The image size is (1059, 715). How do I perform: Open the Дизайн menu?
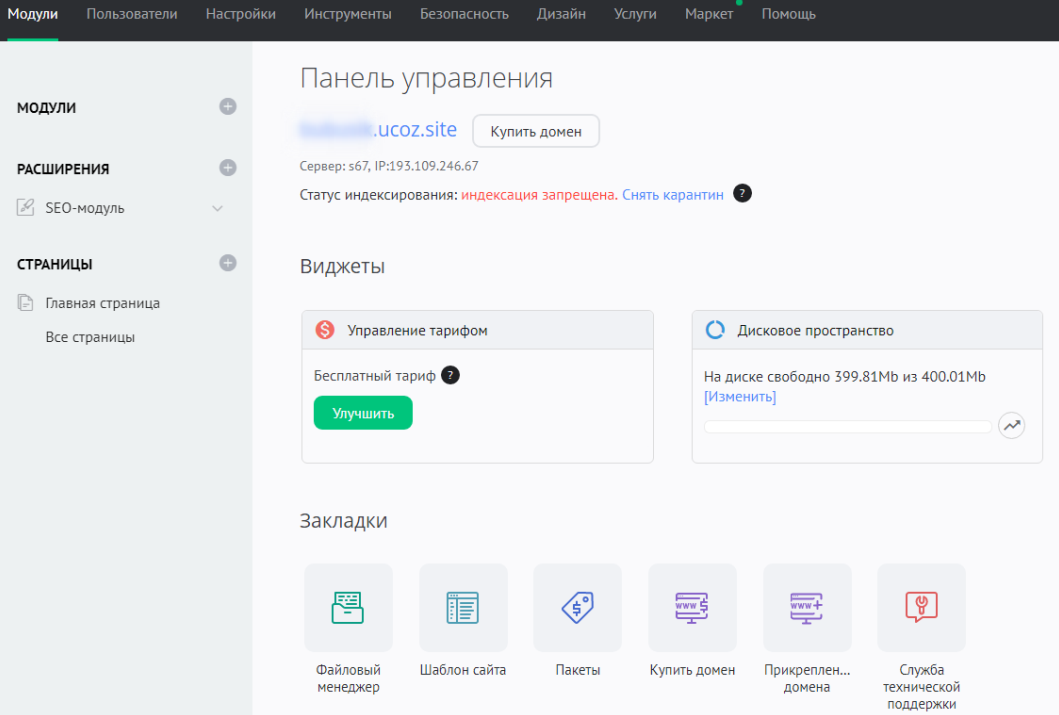tap(561, 14)
